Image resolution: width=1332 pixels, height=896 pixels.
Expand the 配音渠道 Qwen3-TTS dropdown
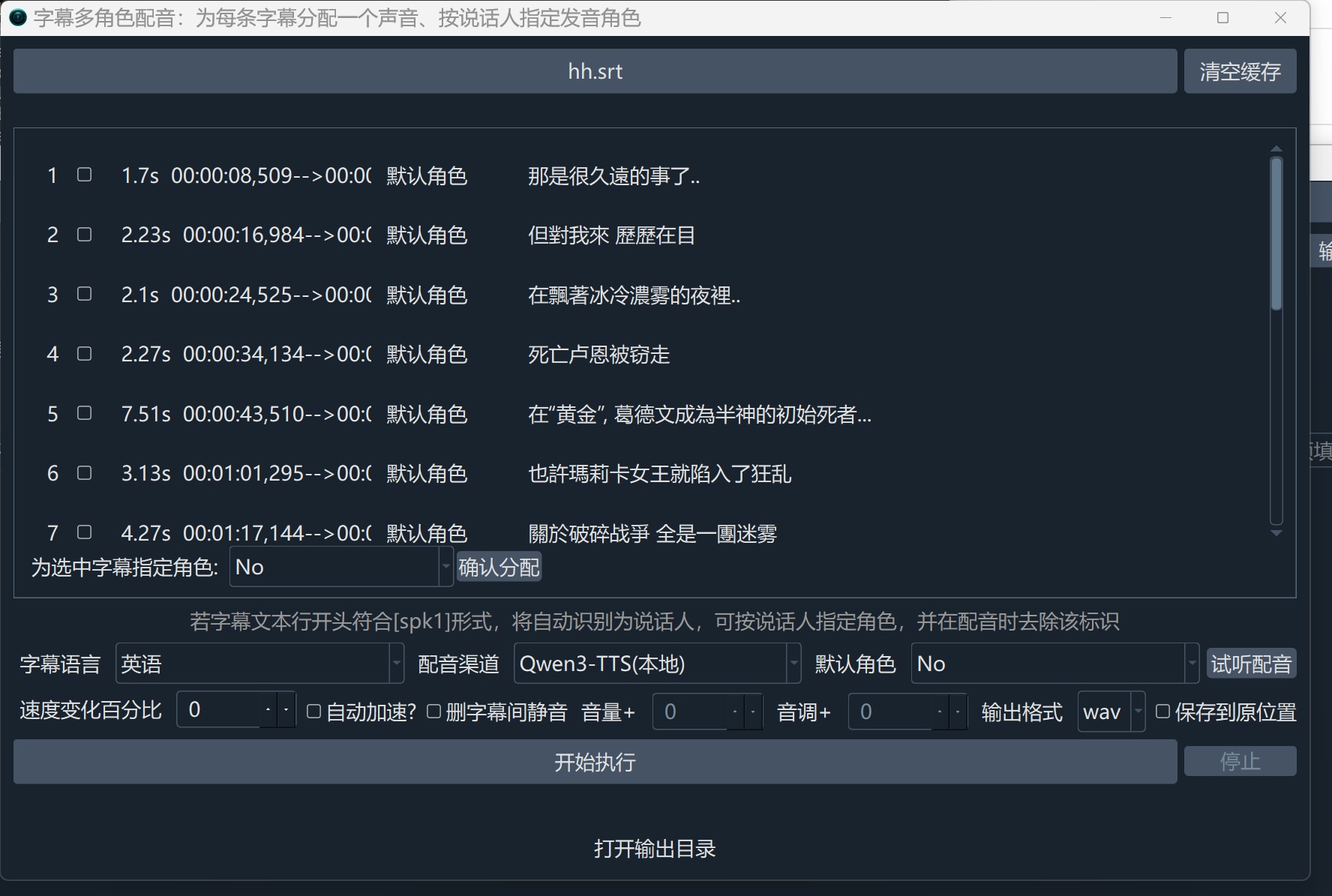(657, 664)
